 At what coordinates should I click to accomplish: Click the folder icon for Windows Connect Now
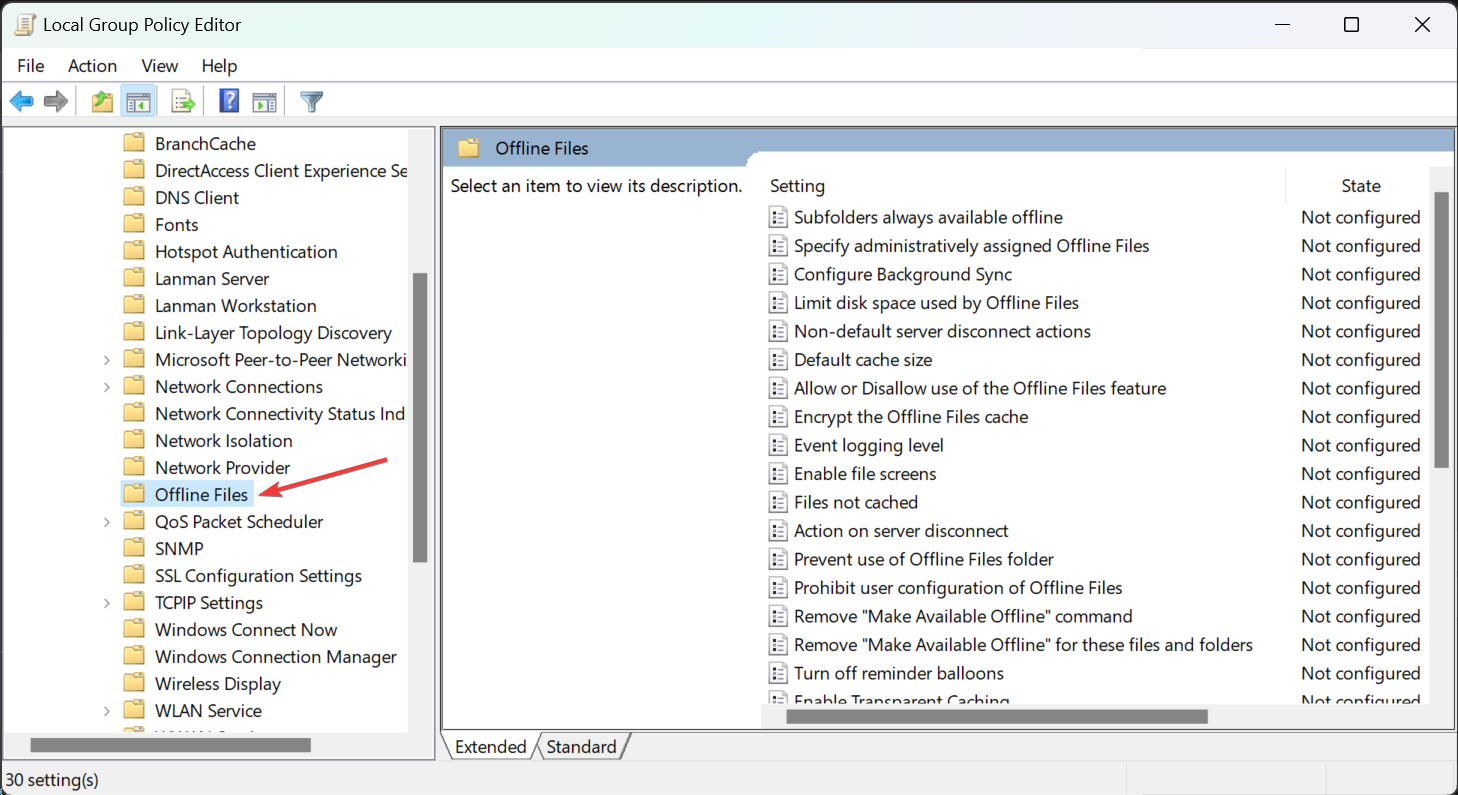click(x=134, y=629)
